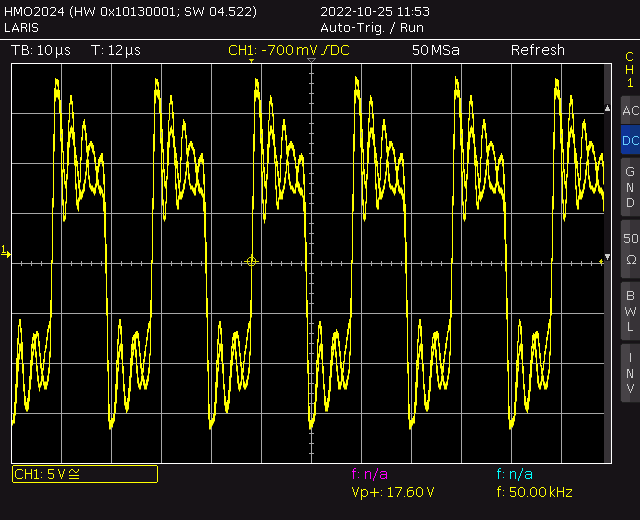This screenshot has width=640, height=520.
Task: Select GND coupling option
Action: [630, 187]
